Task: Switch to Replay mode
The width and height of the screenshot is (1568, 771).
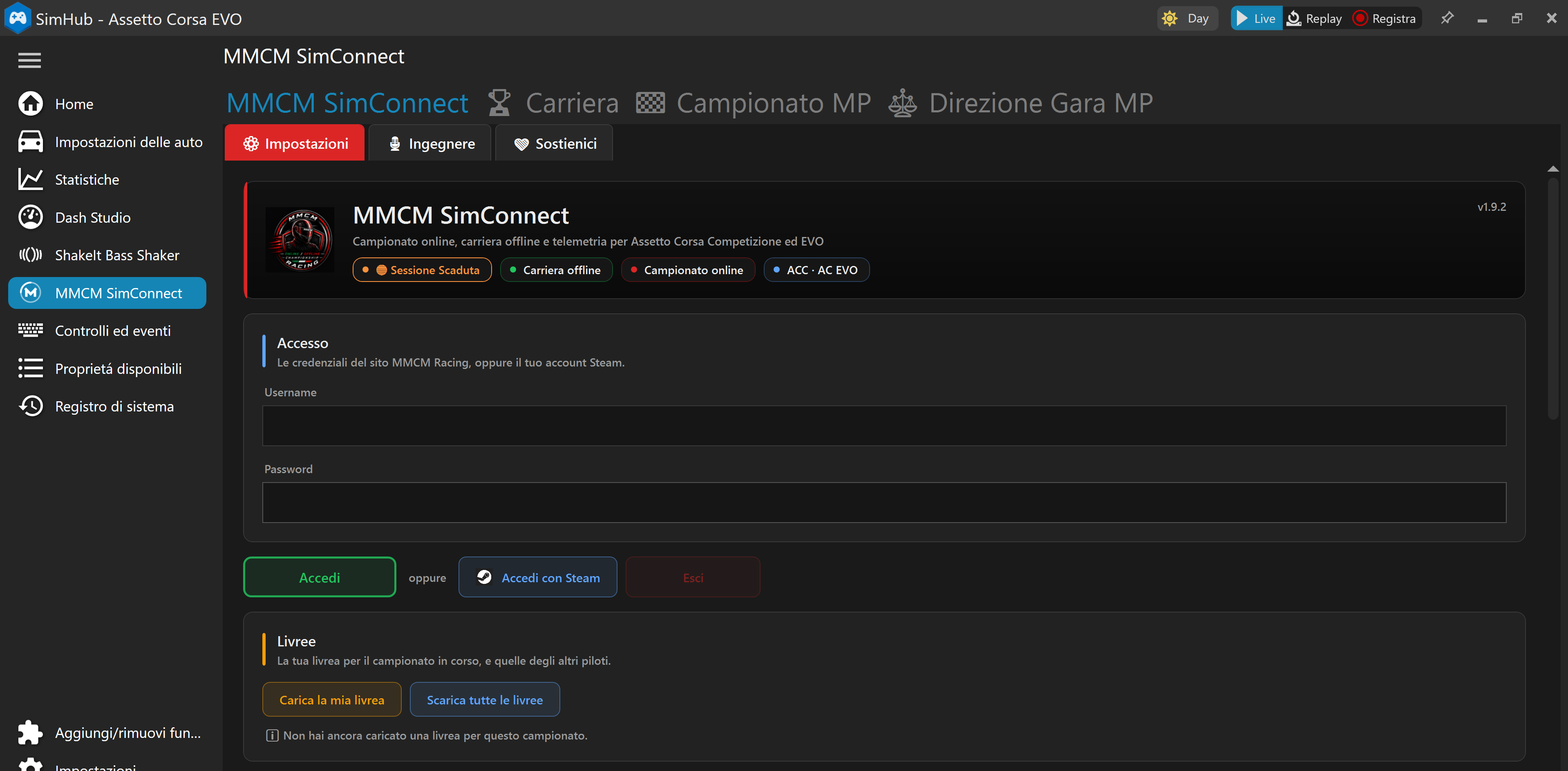Action: 1315,18
